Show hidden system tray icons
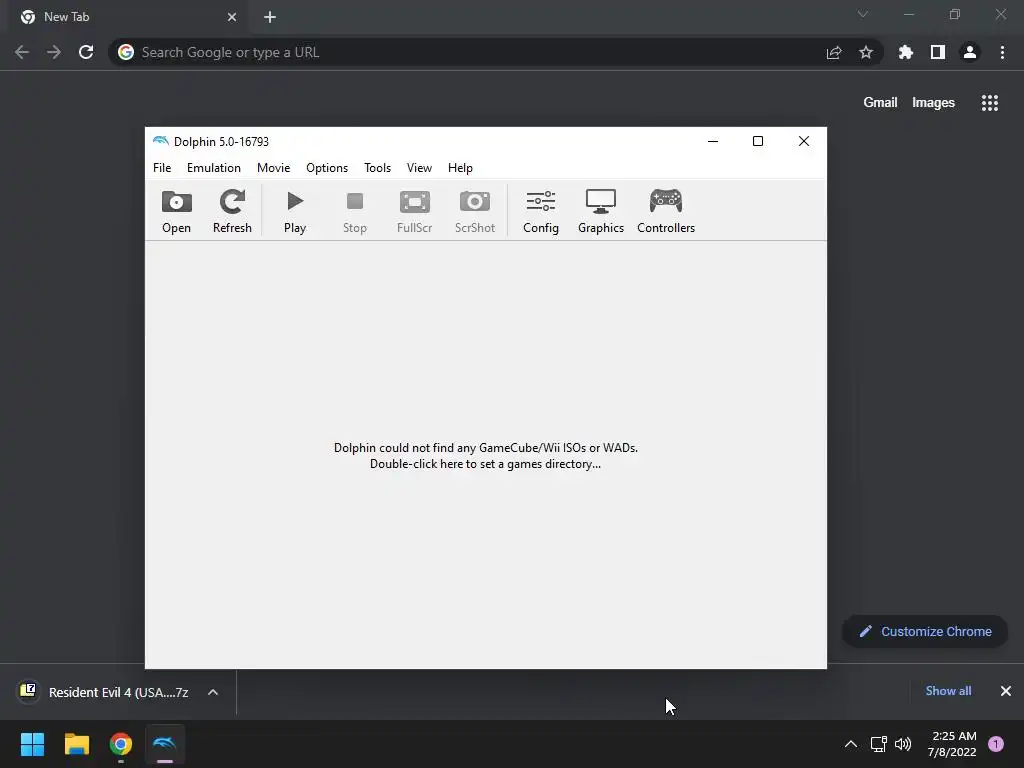 coord(851,744)
